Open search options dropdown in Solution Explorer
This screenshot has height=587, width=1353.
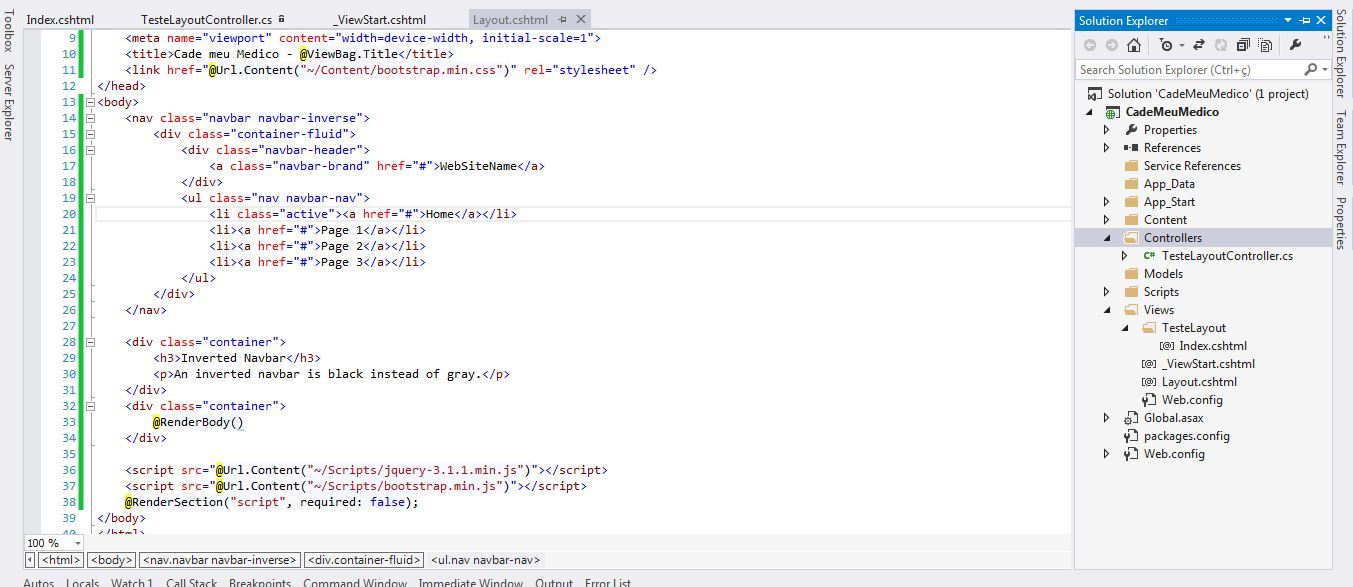point(1325,70)
